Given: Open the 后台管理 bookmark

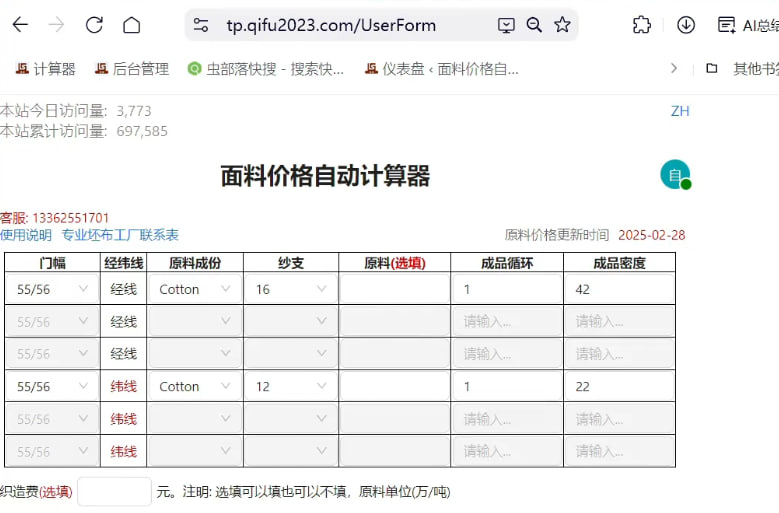Looking at the screenshot, I should pos(132,69).
